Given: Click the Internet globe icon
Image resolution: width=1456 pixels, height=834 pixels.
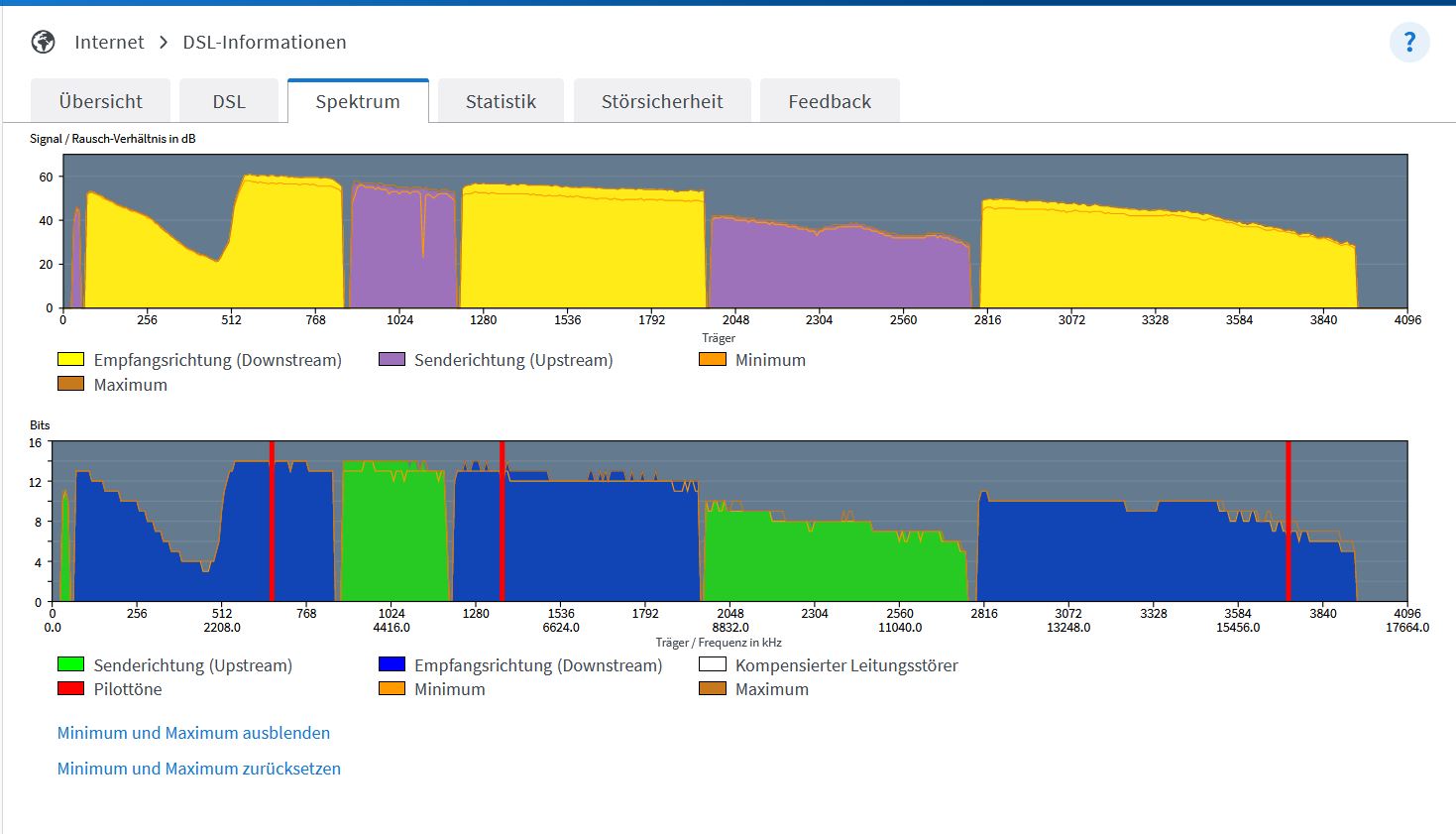Looking at the screenshot, I should (x=43, y=42).
